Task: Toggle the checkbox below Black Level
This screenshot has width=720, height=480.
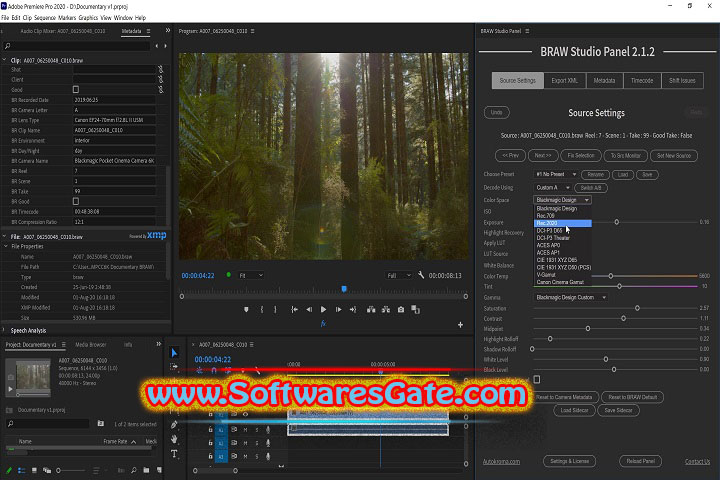Action: 537,379
